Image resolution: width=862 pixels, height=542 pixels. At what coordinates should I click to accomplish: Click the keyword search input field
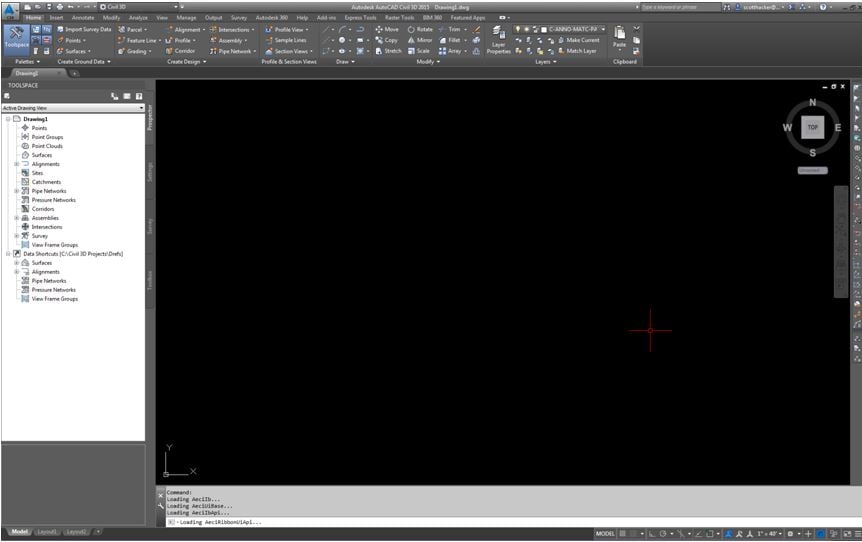(680, 7)
